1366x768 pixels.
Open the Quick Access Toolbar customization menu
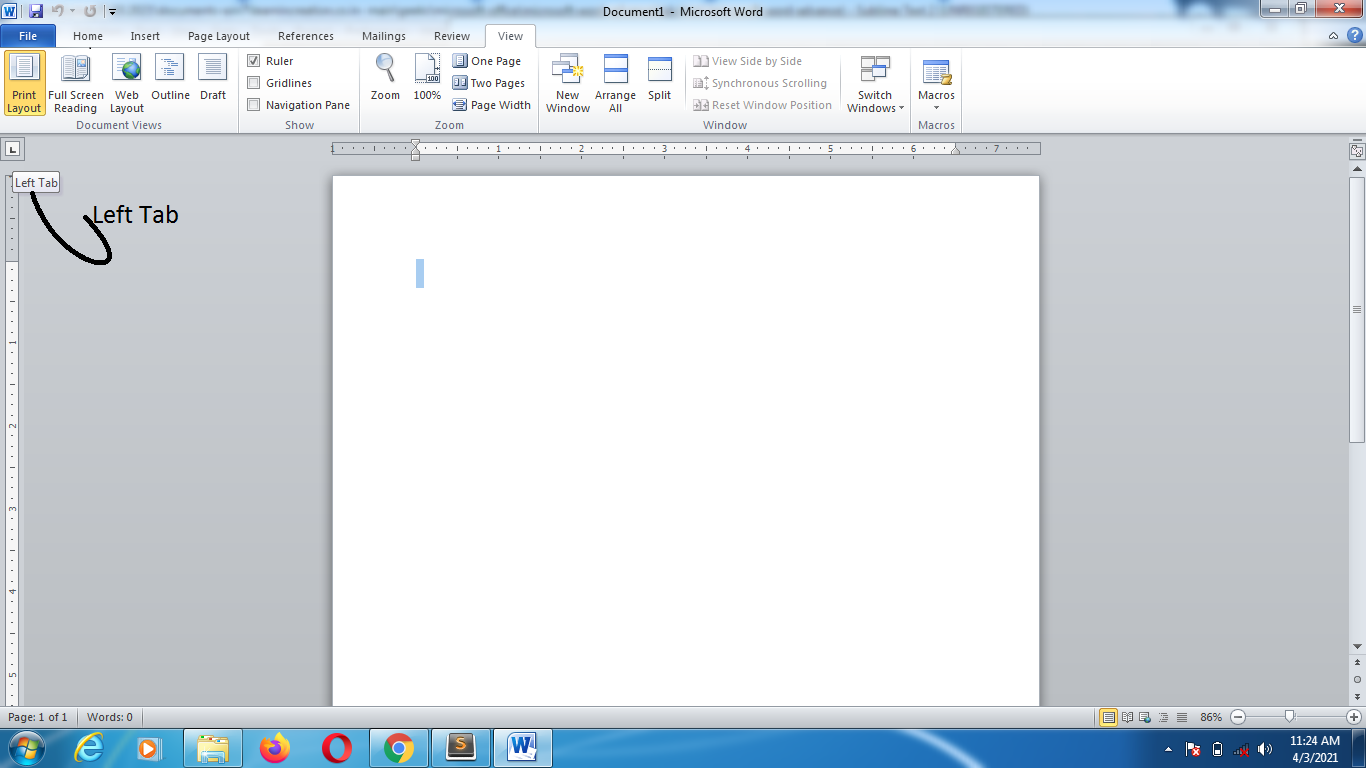[x=112, y=11]
